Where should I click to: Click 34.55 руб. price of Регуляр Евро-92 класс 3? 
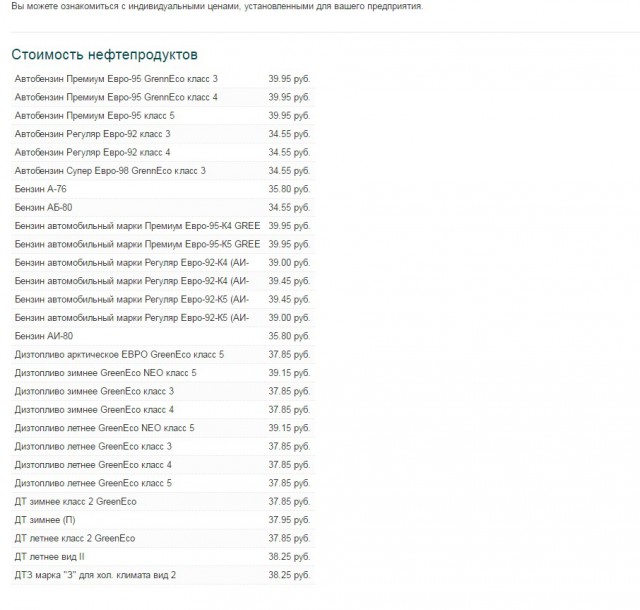point(289,134)
